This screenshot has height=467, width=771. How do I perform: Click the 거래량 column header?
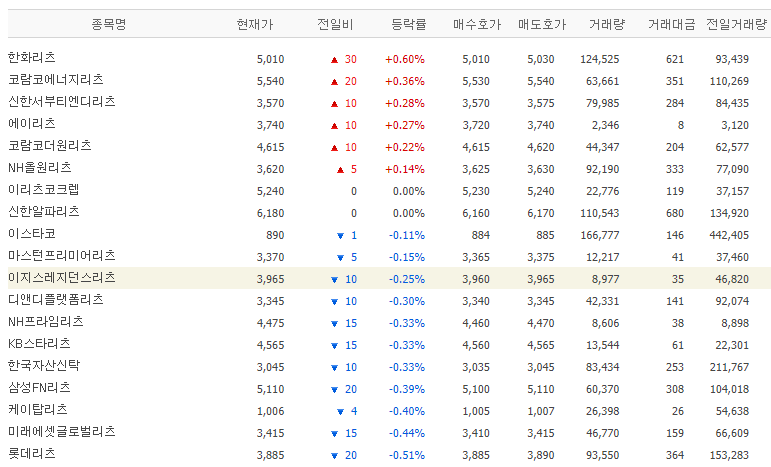[607, 24]
